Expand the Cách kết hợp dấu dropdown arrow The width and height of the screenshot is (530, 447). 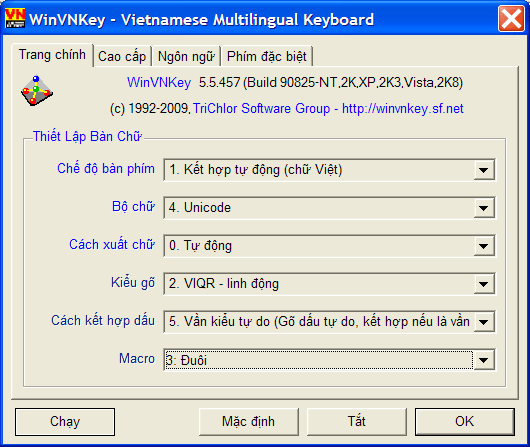click(484, 322)
